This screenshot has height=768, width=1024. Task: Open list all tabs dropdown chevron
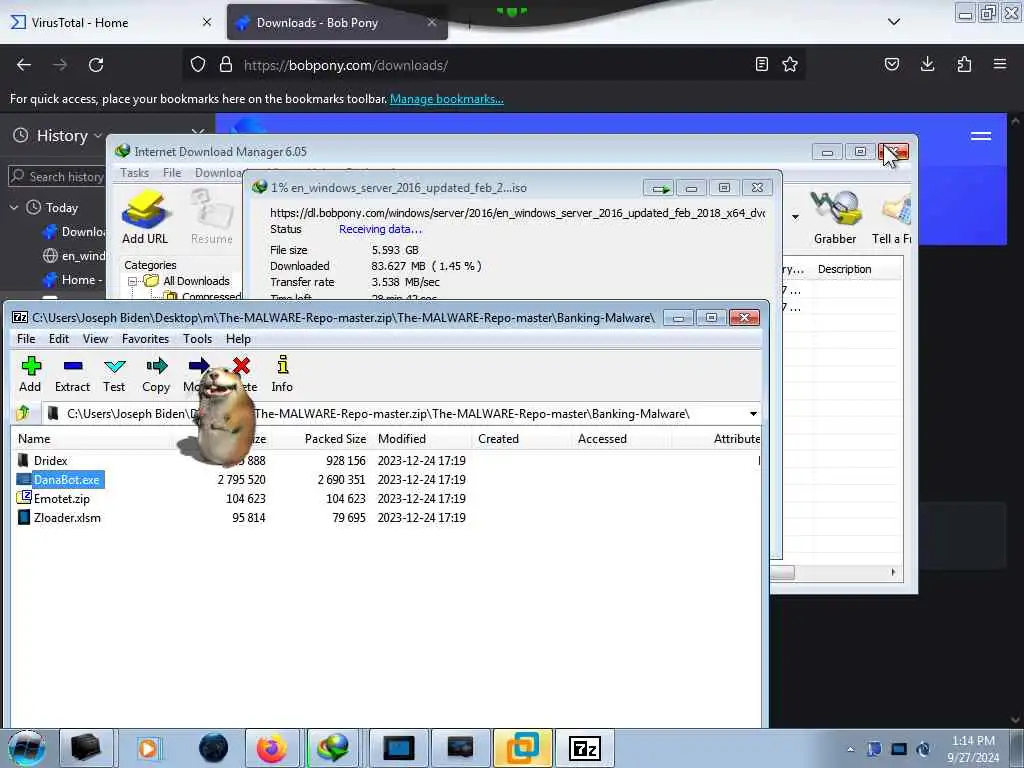click(894, 22)
